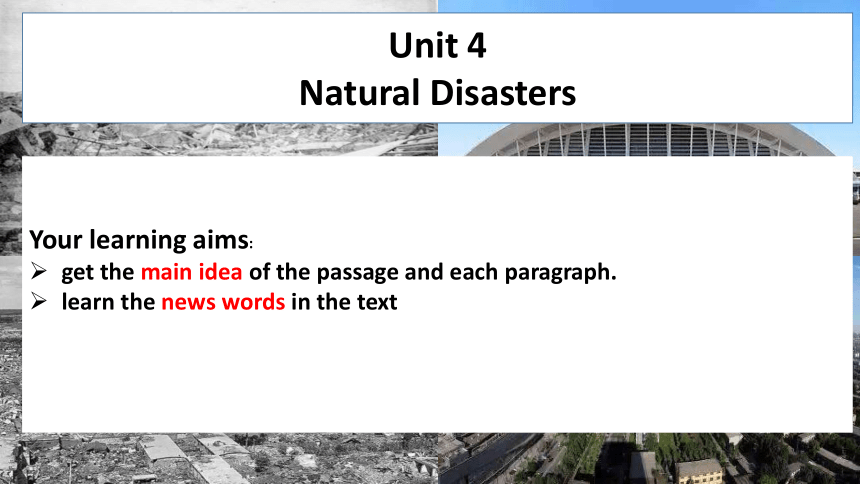Click 'in the text' phrase

click(x=344, y=302)
